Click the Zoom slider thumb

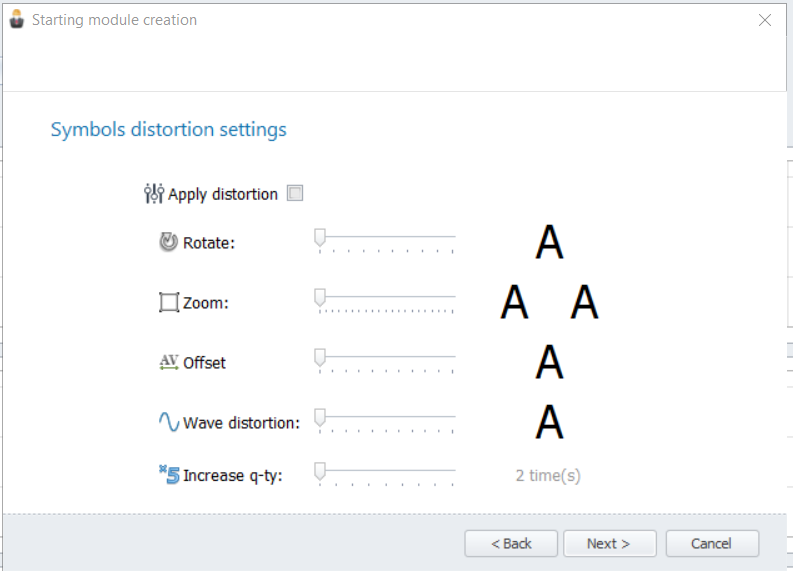[320, 298]
